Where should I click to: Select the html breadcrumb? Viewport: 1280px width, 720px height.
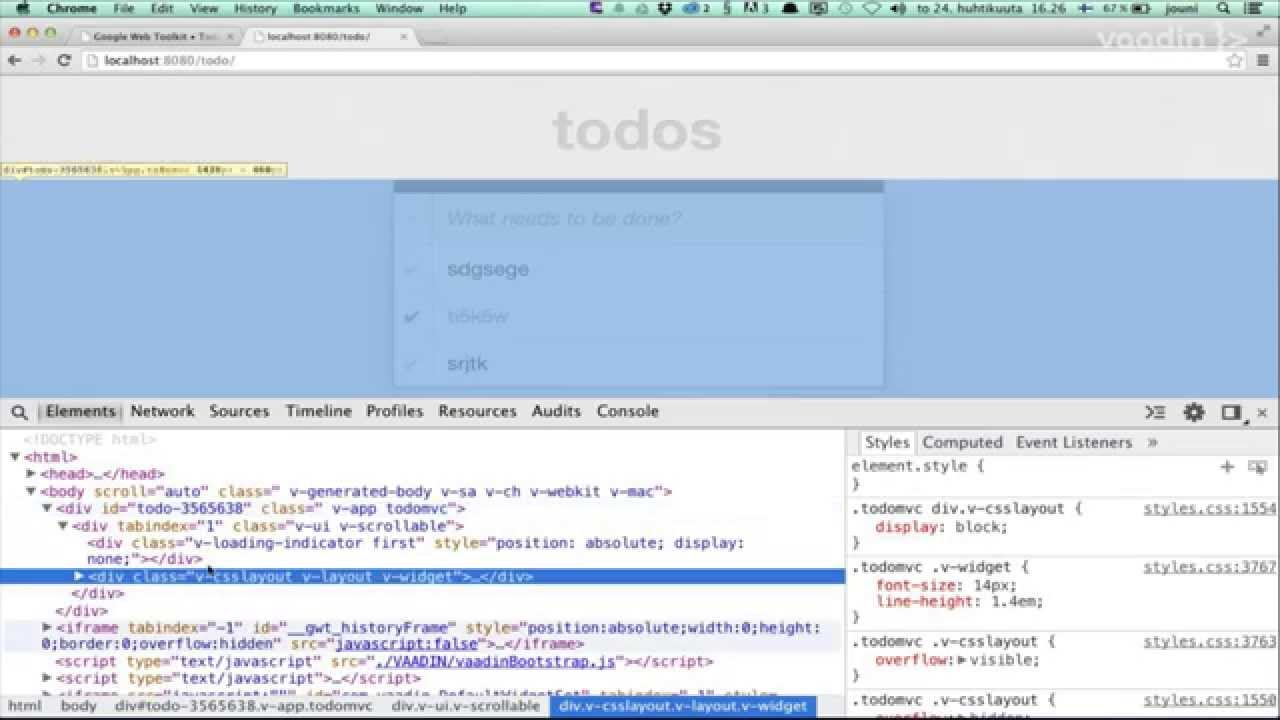(25, 706)
